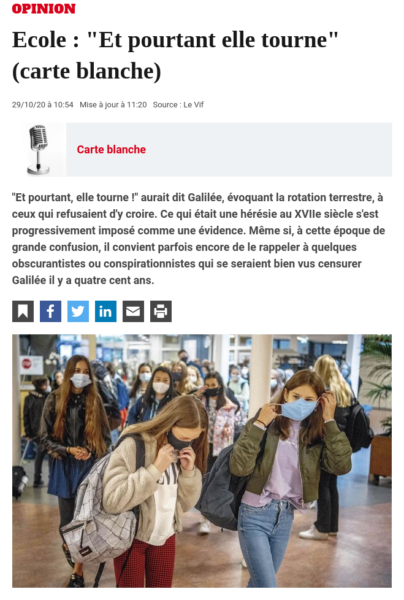Open the red OPINION section label
Screen dimensions: 404x600
click(x=44, y=8)
